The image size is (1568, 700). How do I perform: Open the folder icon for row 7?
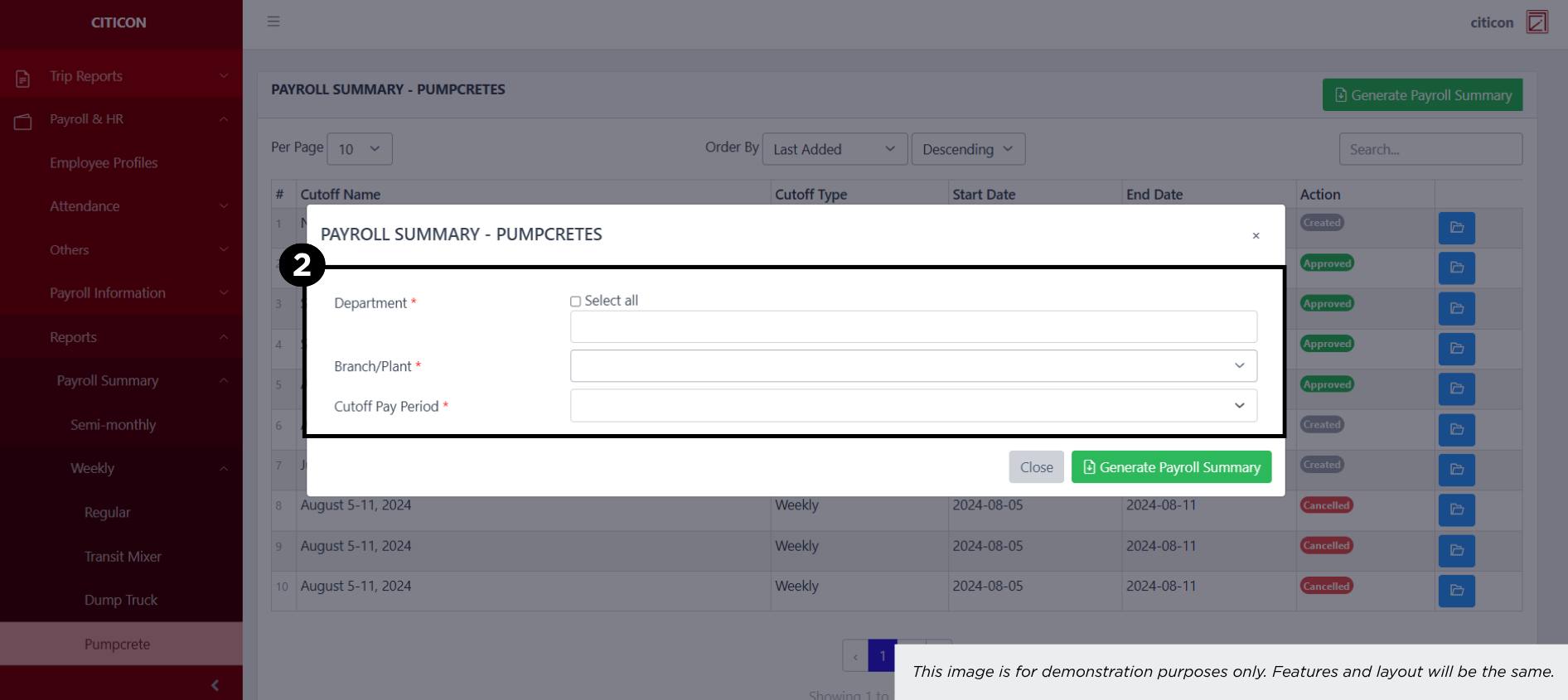click(1456, 470)
